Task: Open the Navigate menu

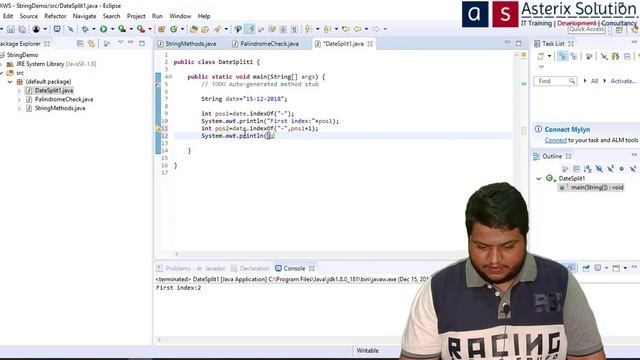Action: (84, 16)
